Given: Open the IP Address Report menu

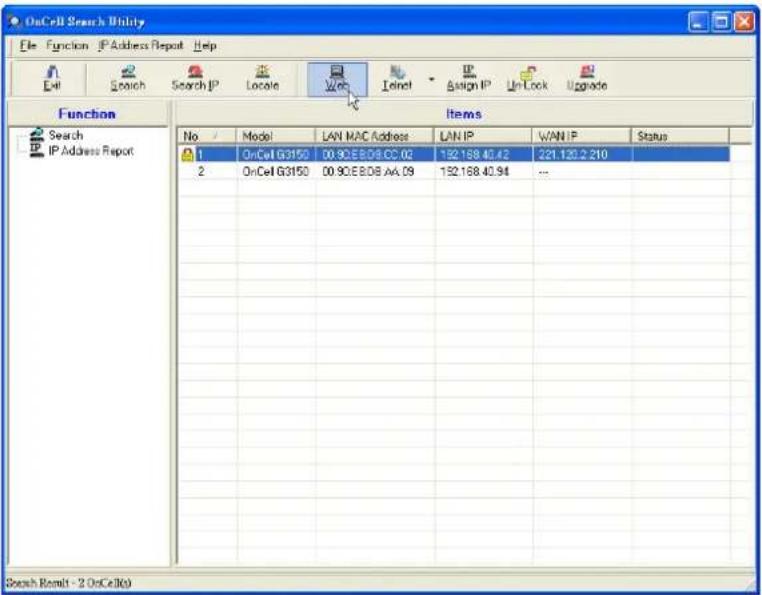Looking at the screenshot, I should pyautogui.click(x=141, y=45).
